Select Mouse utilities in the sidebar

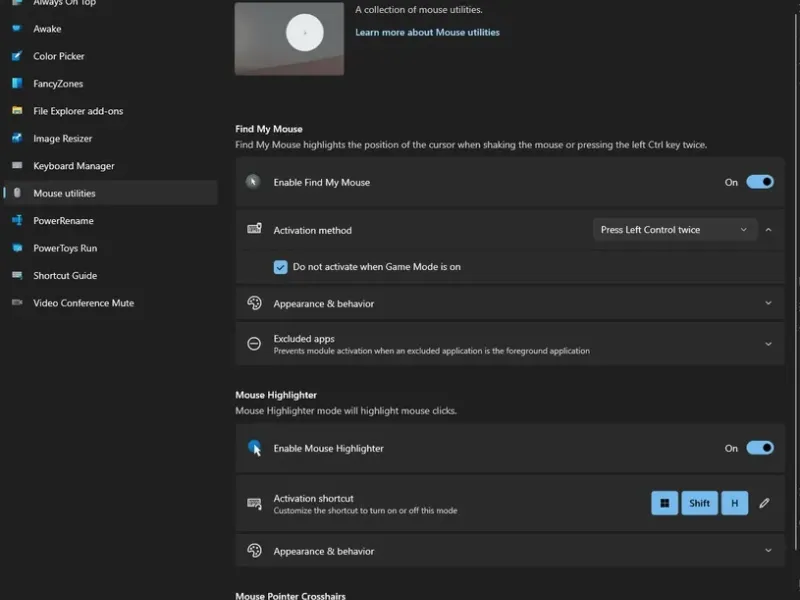click(x=111, y=193)
